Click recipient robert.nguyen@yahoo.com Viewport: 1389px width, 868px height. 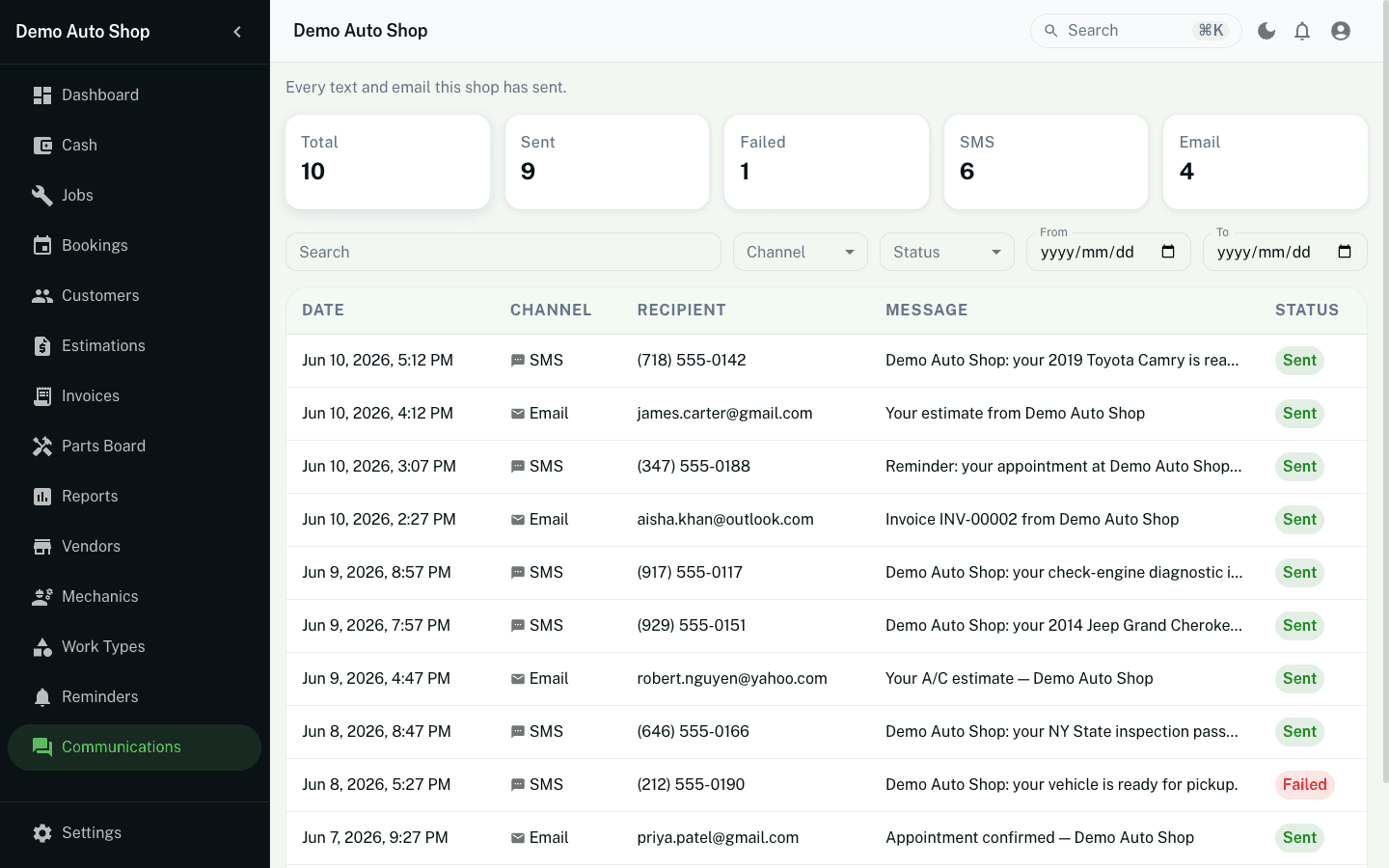pyautogui.click(x=732, y=678)
